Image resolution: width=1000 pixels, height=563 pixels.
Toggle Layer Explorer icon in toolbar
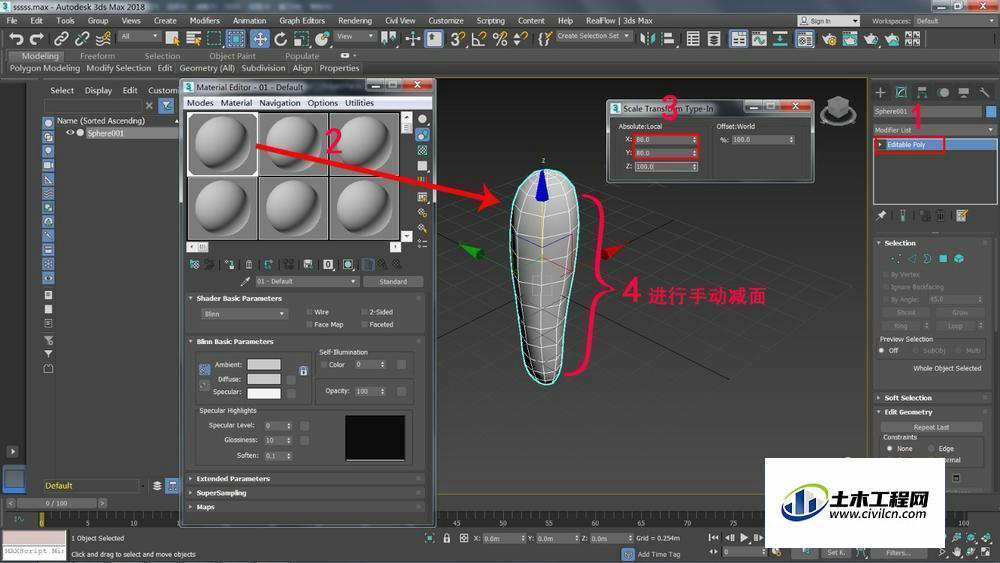[714, 39]
